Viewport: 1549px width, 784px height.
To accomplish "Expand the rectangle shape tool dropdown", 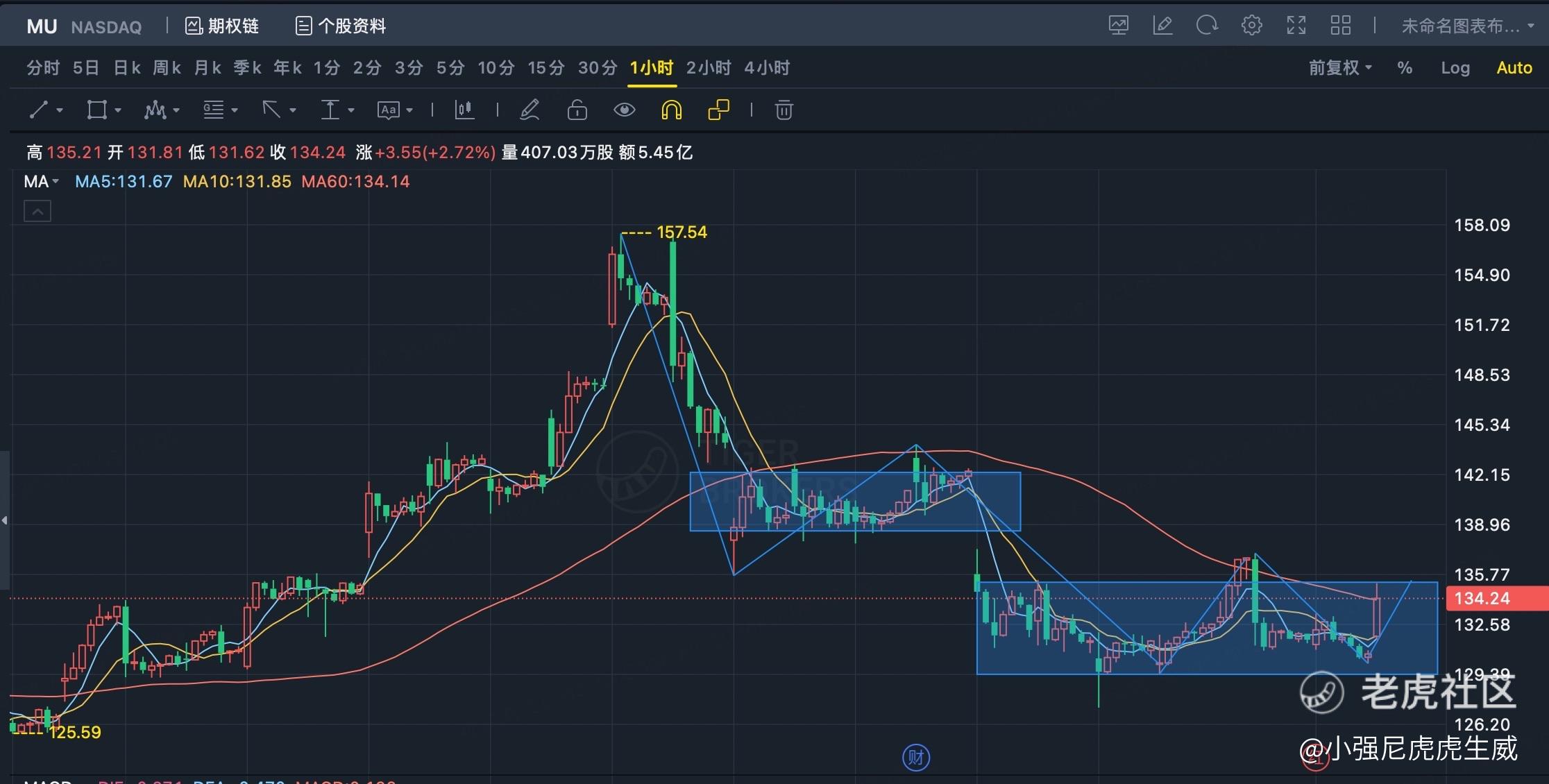I will pos(118,110).
